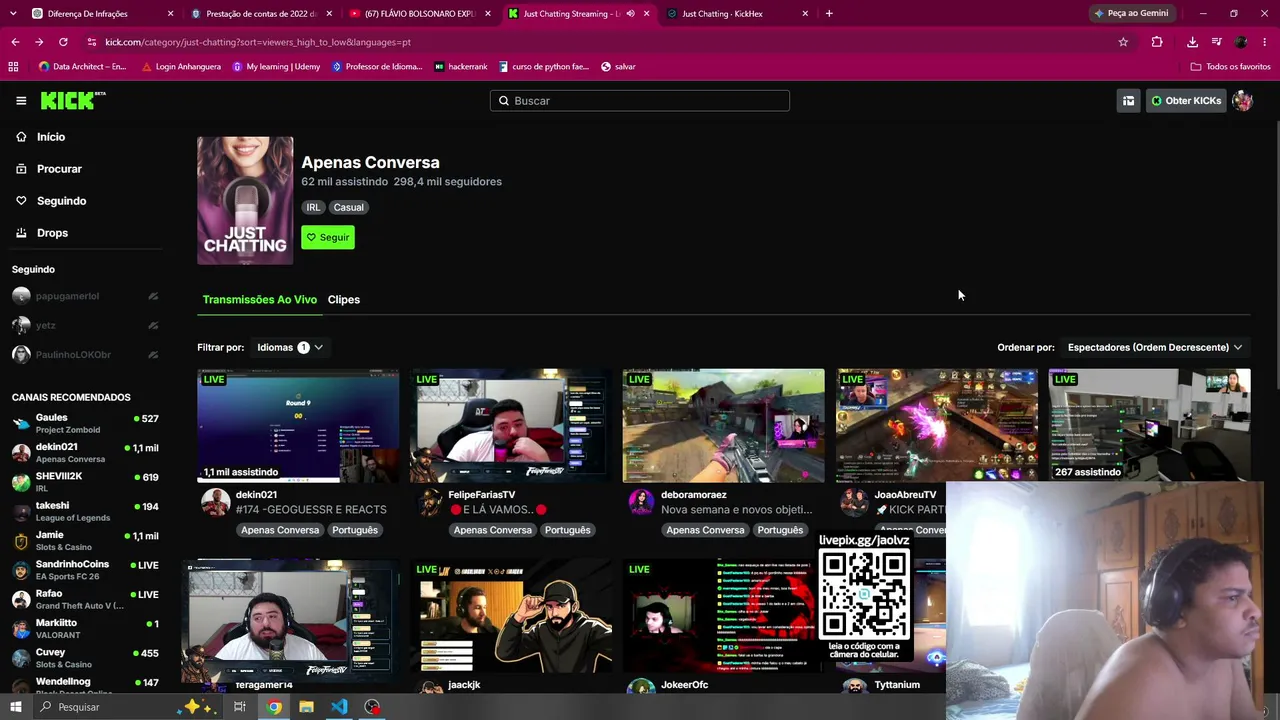Click deboramoraez's channel avatar
Image resolution: width=1280 pixels, height=720 pixels.
pyautogui.click(x=641, y=502)
